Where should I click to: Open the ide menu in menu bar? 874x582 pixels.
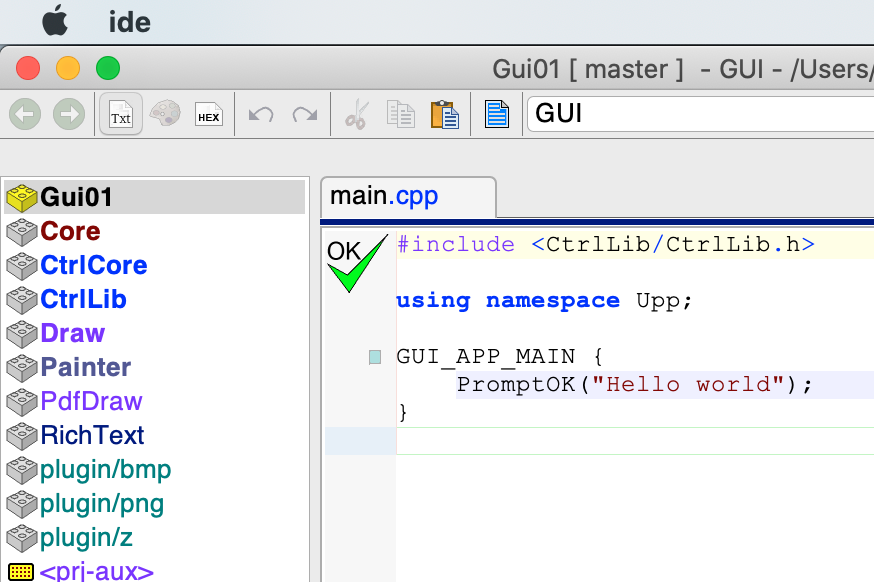point(129,21)
